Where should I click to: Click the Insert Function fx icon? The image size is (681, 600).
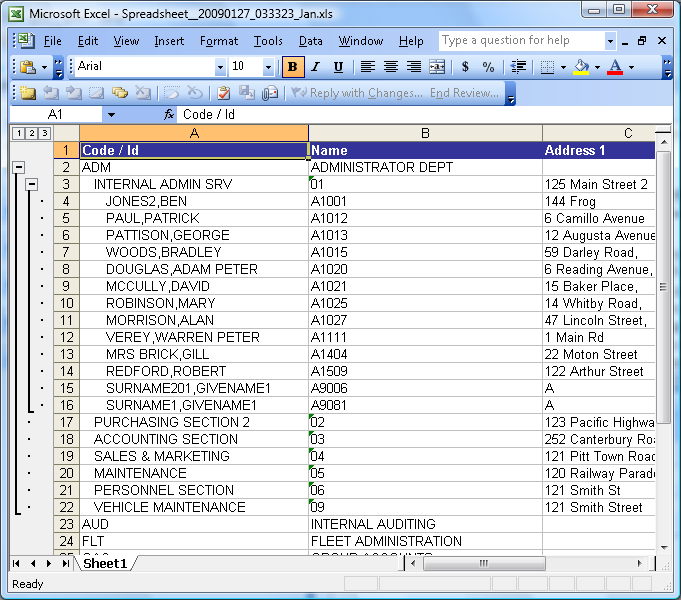(169, 115)
